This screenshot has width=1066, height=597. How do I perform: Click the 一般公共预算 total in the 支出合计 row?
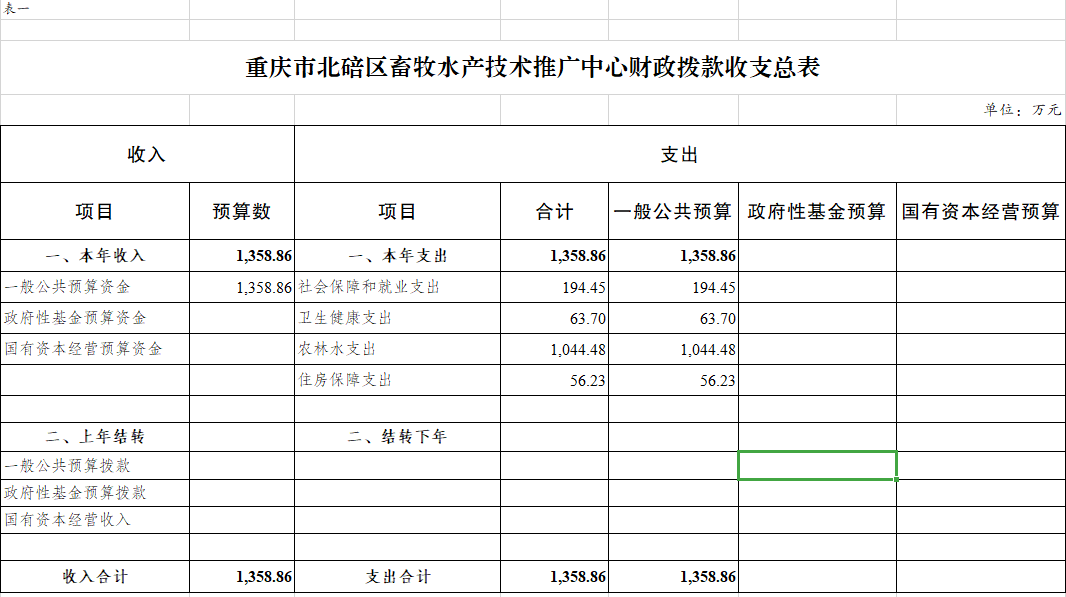(x=674, y=577)
